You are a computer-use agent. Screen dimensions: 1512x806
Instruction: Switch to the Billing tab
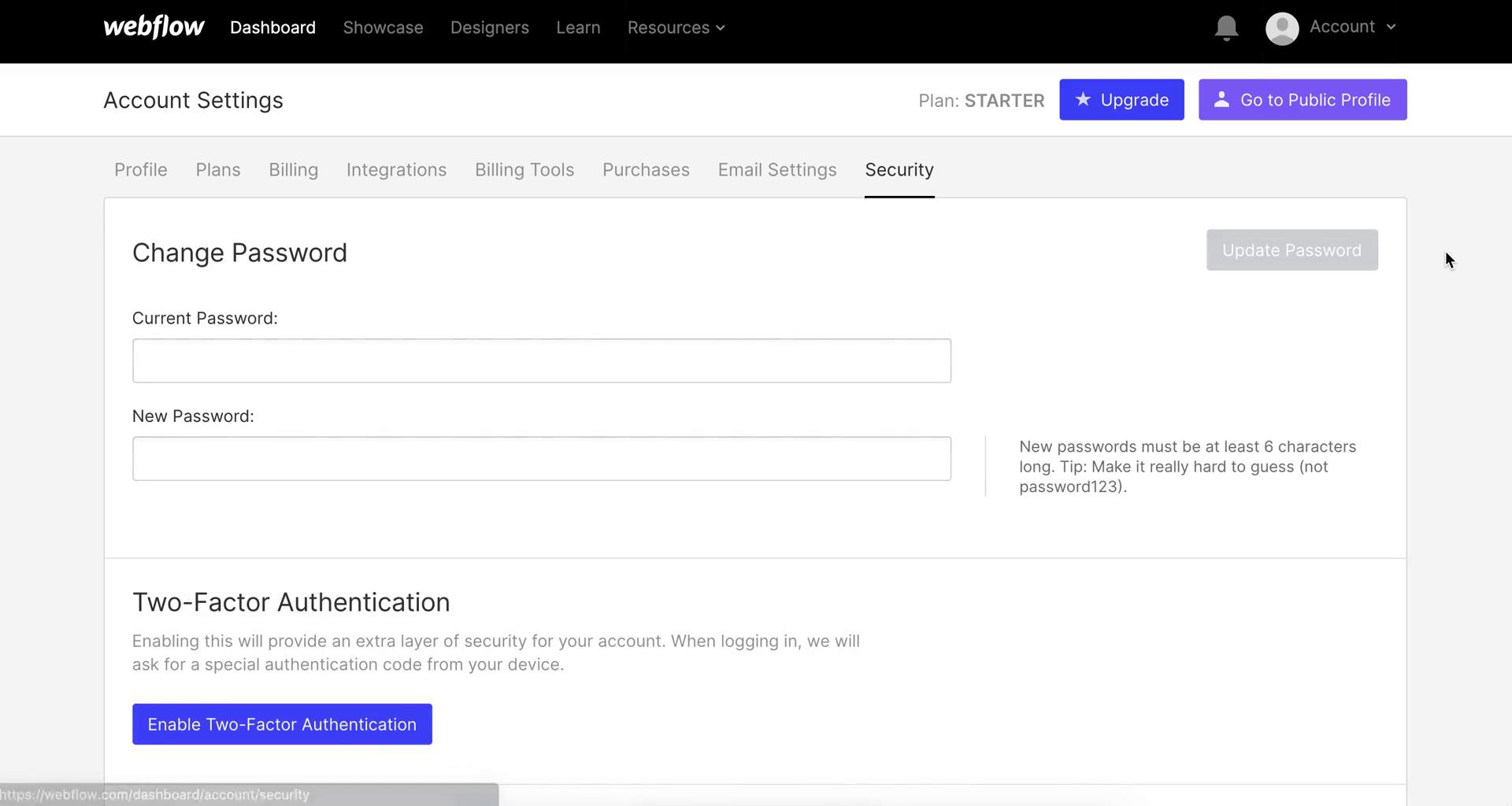coord(293,170)
